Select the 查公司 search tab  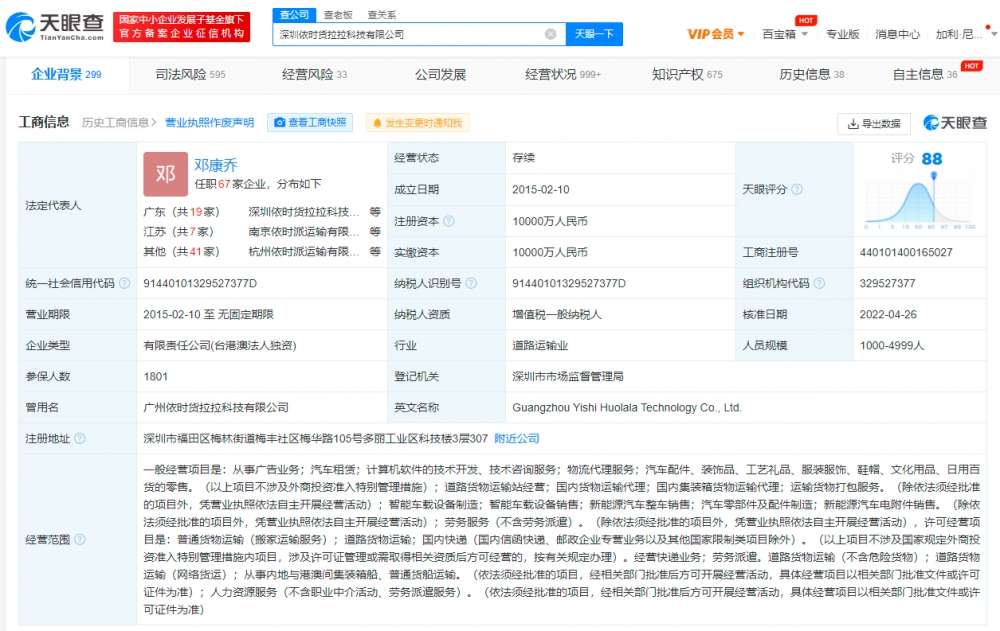(x=294, y=15)
